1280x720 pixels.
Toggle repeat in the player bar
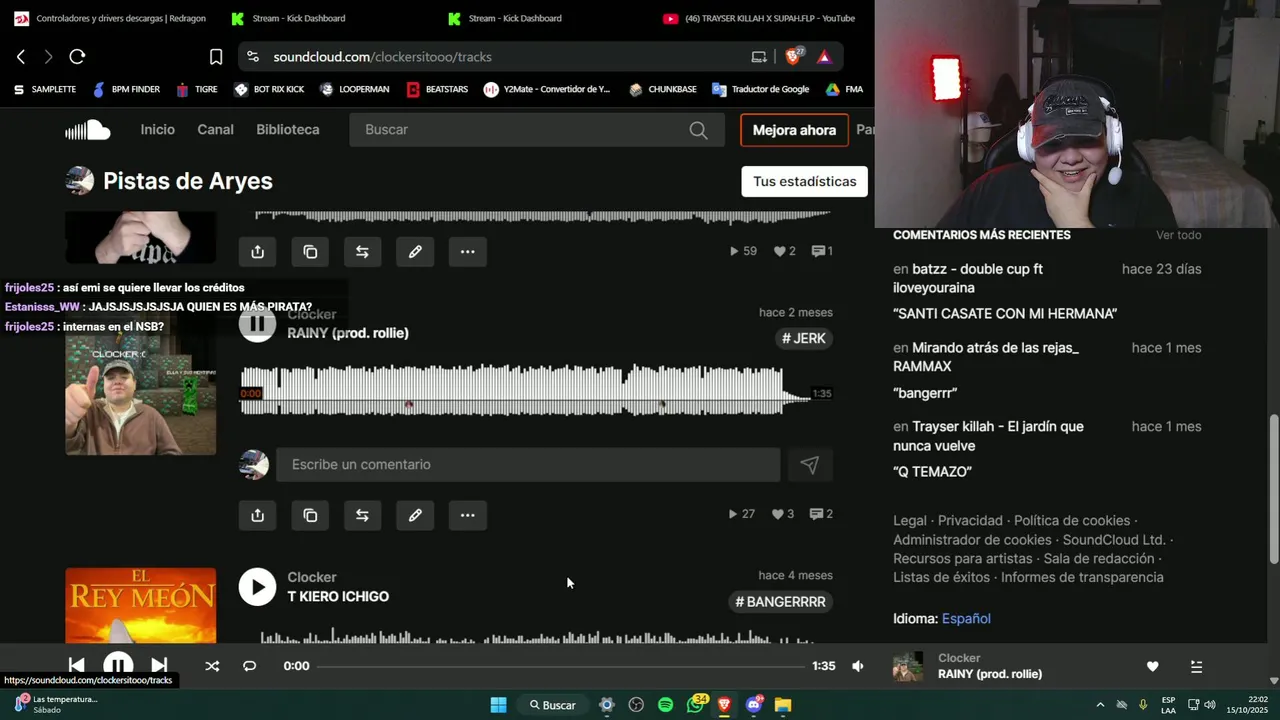(250, 666)
